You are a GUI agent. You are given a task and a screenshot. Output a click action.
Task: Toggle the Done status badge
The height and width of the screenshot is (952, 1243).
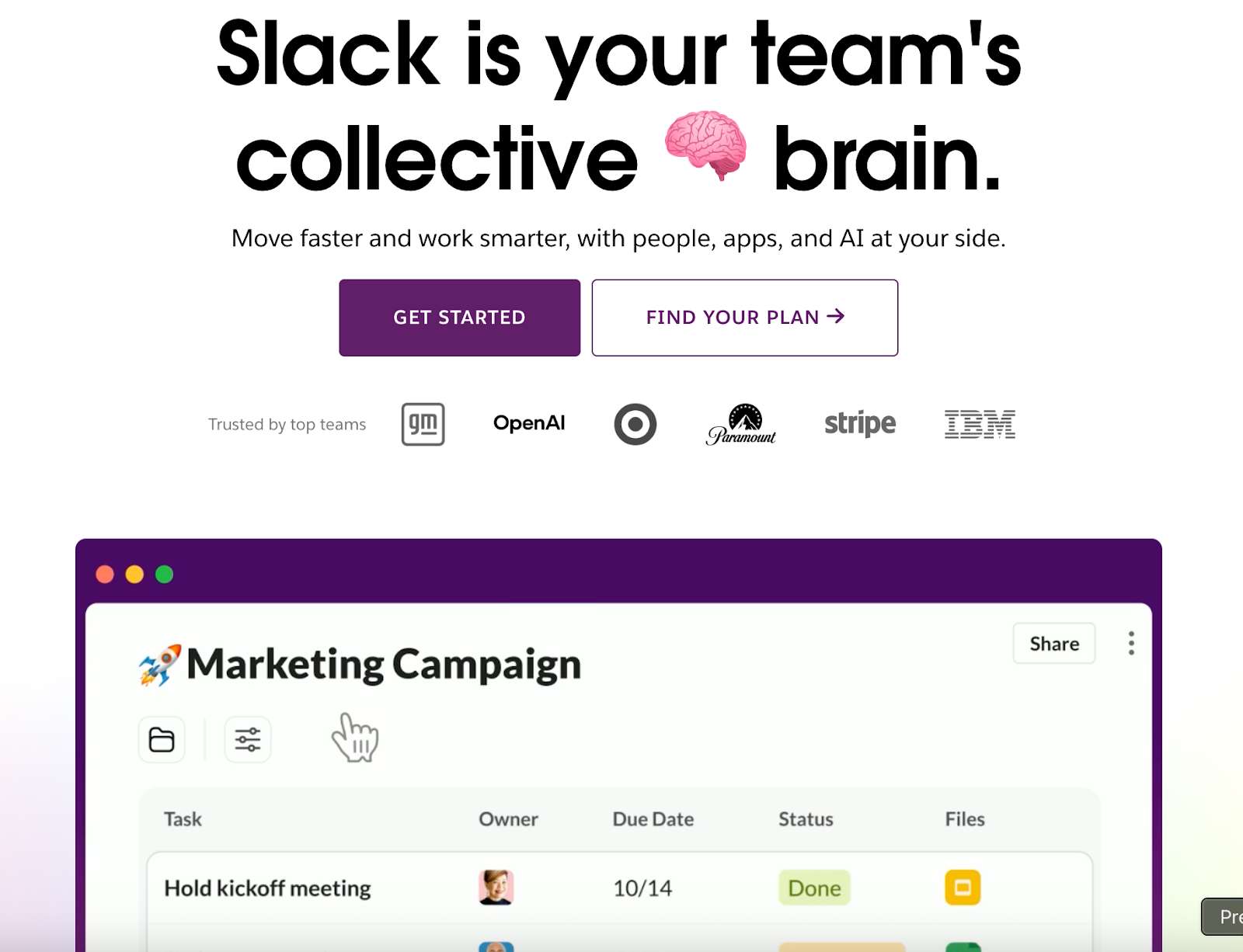(813, 888)
